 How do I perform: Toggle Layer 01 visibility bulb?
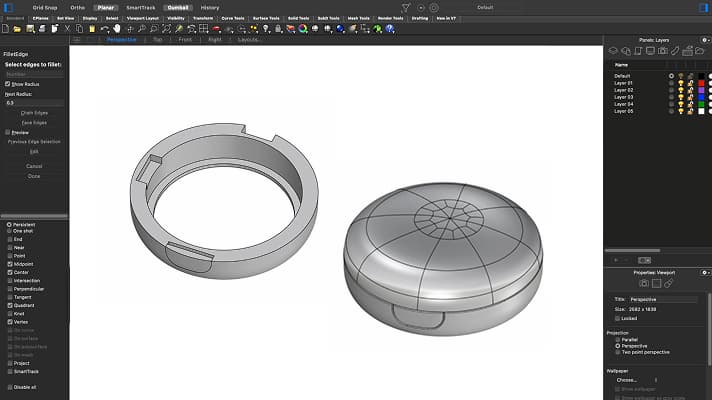[680, 82]
